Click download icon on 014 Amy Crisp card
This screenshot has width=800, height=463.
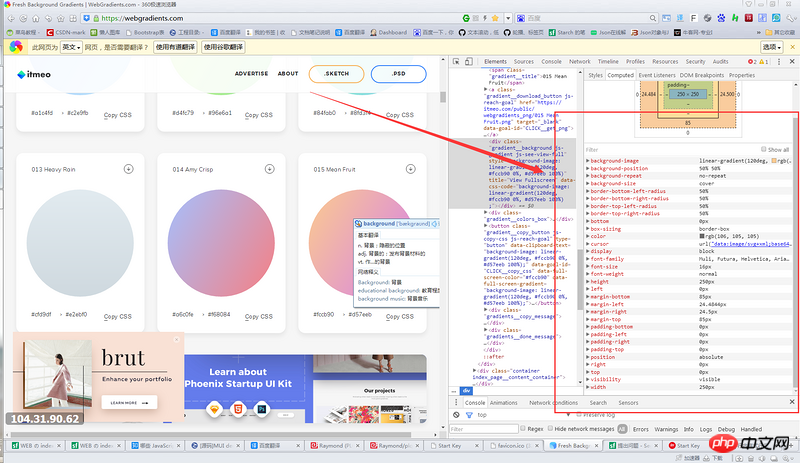tap(269, 169)
